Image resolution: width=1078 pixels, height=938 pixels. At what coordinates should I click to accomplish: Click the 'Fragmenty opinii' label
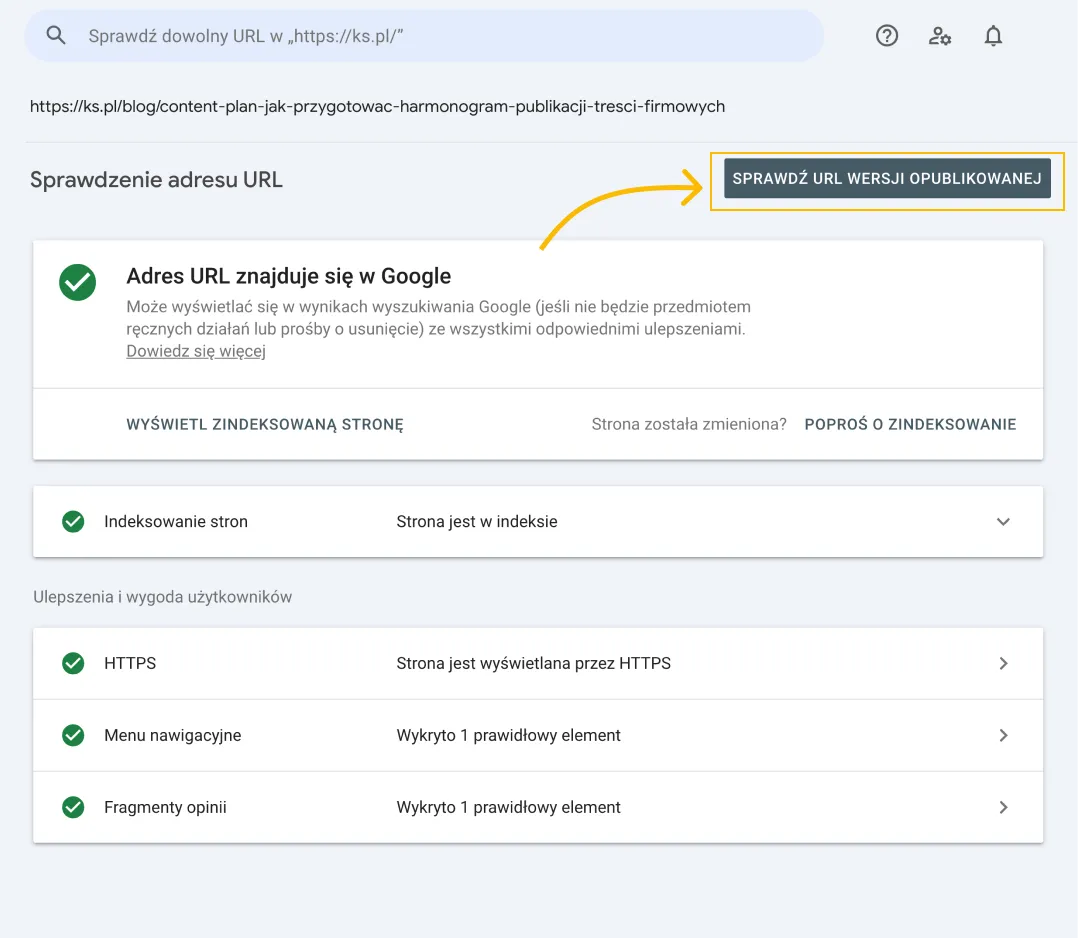pyautogui.click(x=165, y=807)
